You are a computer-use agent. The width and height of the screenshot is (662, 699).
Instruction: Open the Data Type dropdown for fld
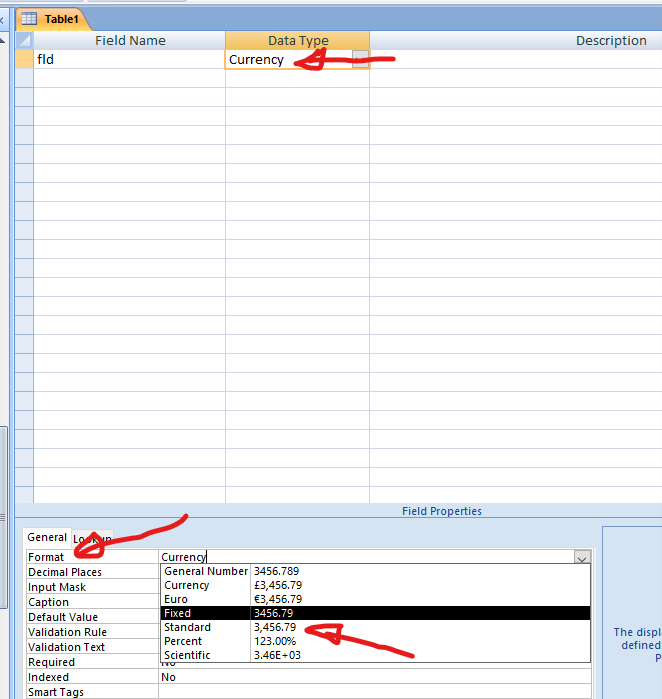pyautogui.click(x=360, y=59)
